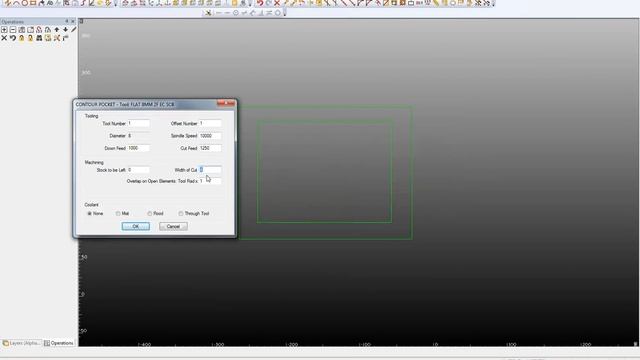Click the first icon of the snap toolbar row
Image resolution: width=640 pixels, height=360 pixels.
tap(208, 13)
